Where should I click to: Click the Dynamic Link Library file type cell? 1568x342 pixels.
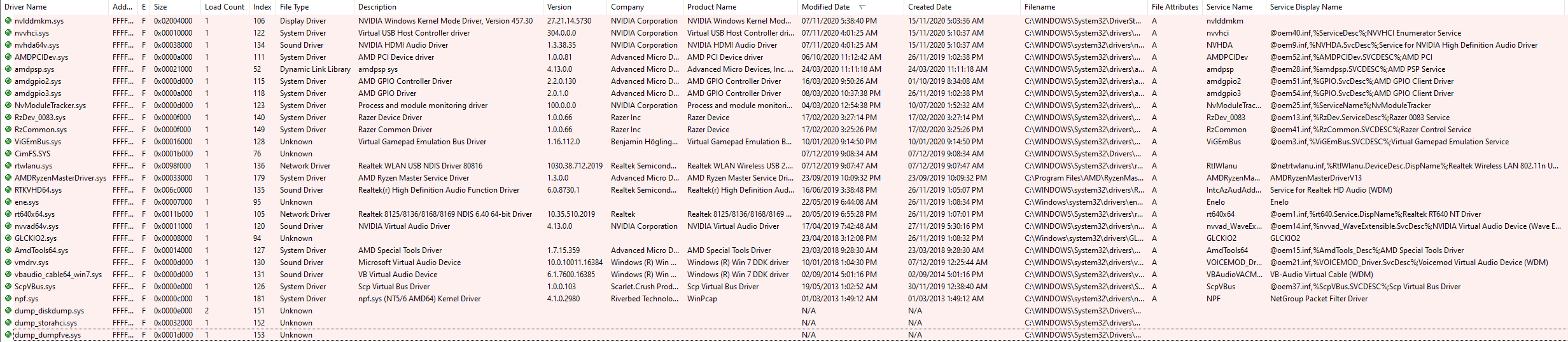pos(315,69)
